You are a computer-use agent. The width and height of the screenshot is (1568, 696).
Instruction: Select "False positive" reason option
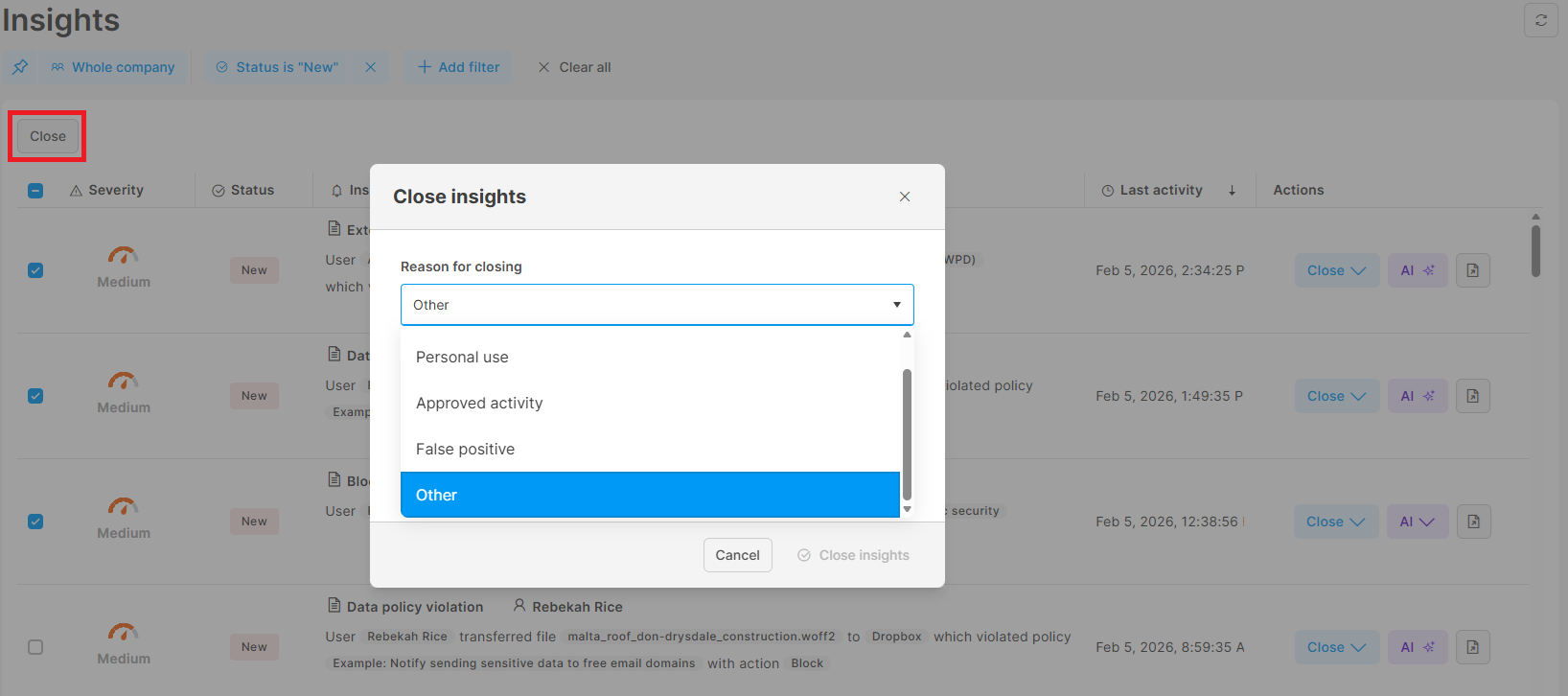pos(465,449)
